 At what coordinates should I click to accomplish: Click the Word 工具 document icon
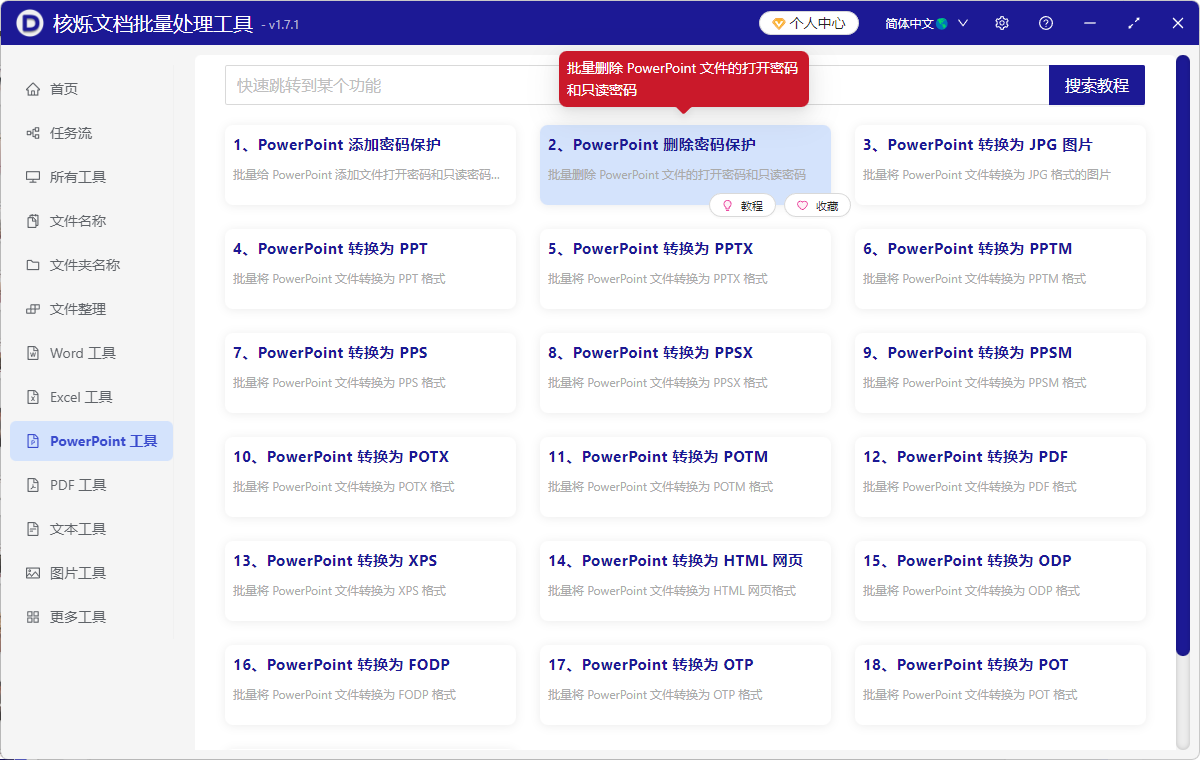(x=33, y=353)
